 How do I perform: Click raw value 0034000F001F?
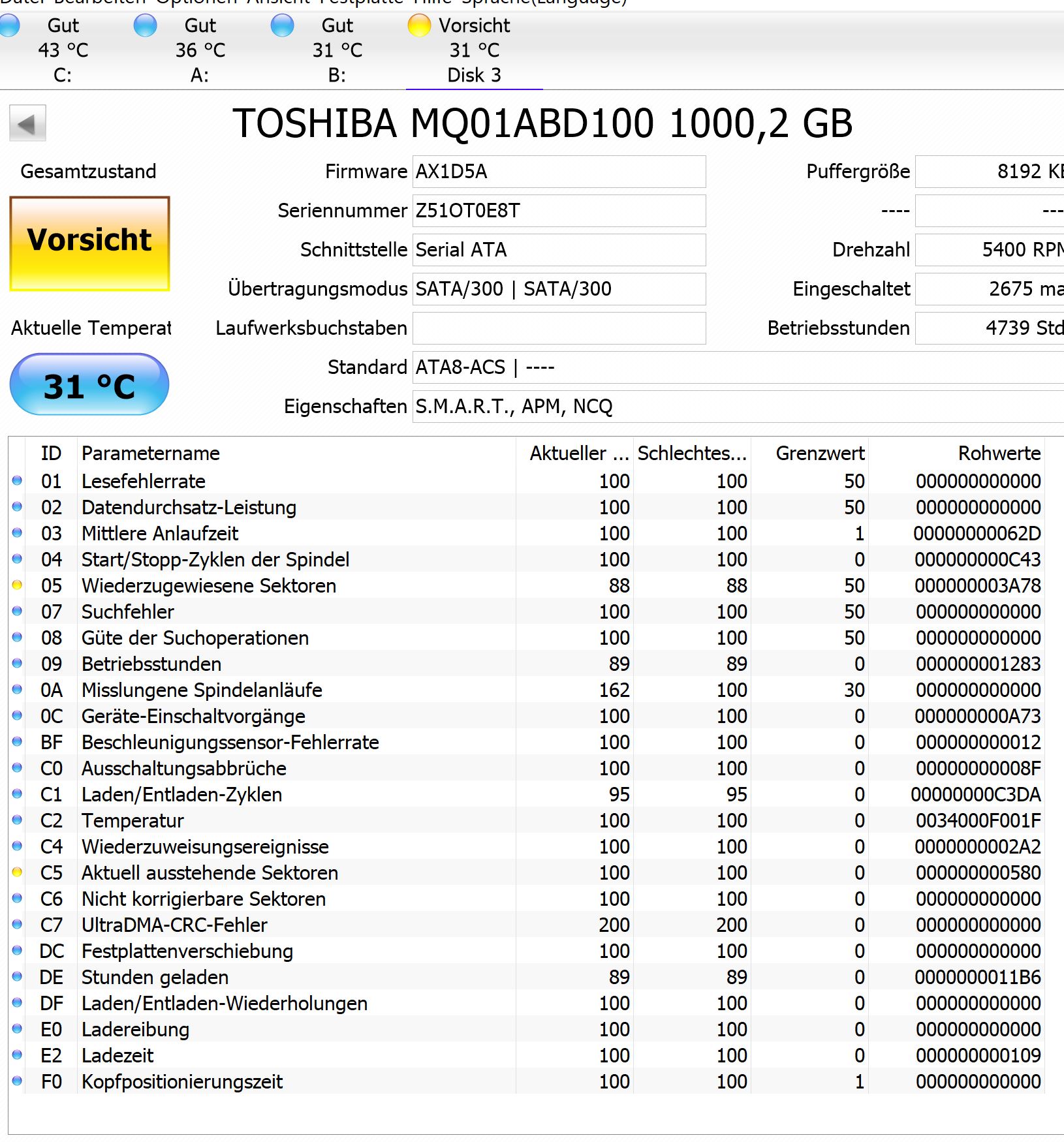pos(978,820)
